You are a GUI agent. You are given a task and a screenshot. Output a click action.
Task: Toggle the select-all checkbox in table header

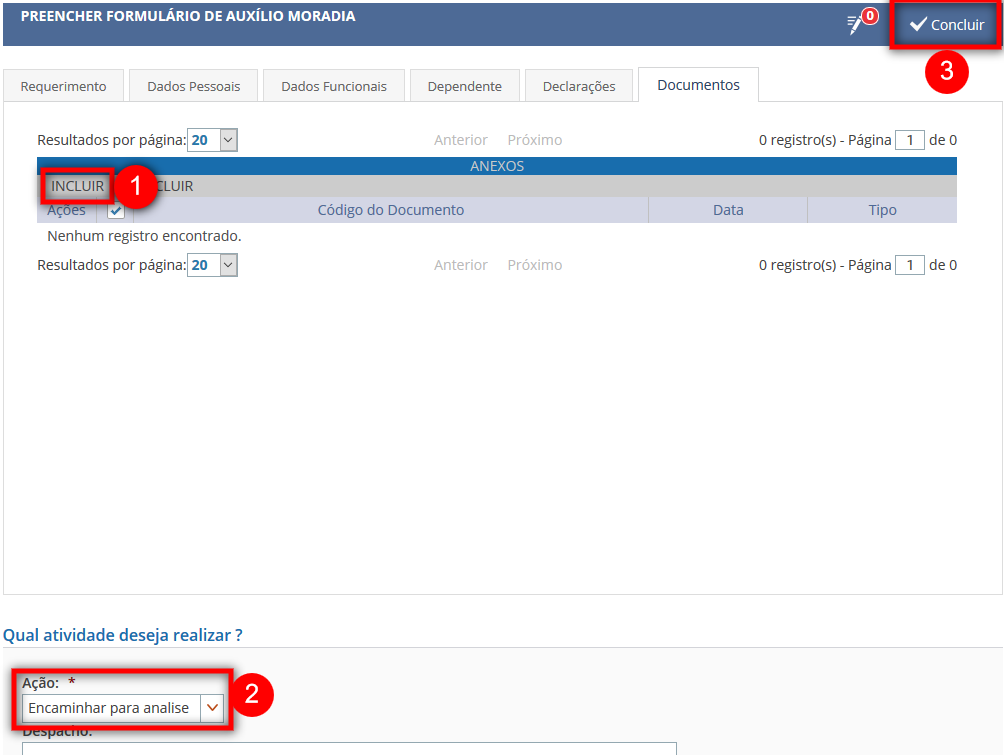[x=116, y=211]
